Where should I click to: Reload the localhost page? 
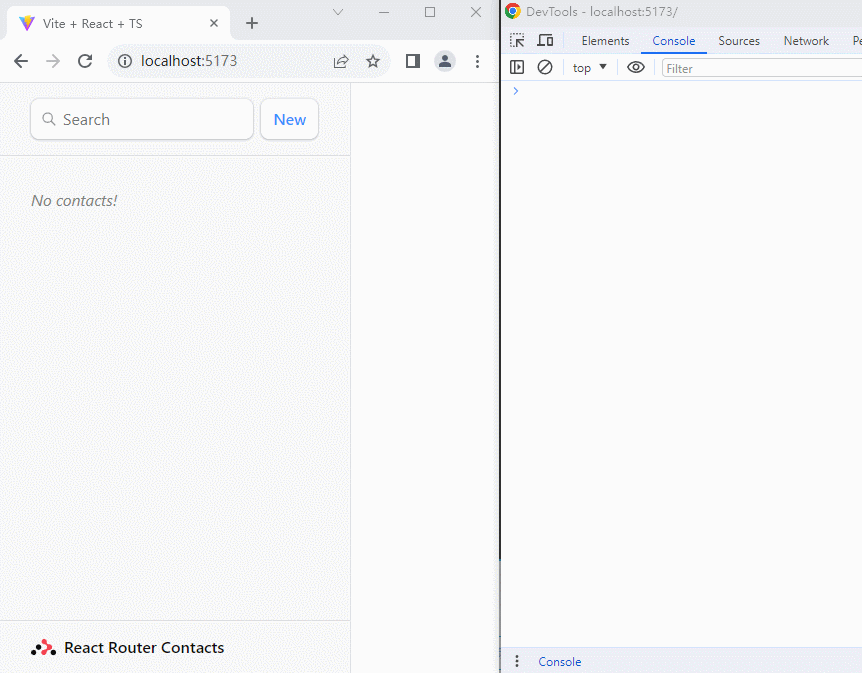(x=85, y=61)
